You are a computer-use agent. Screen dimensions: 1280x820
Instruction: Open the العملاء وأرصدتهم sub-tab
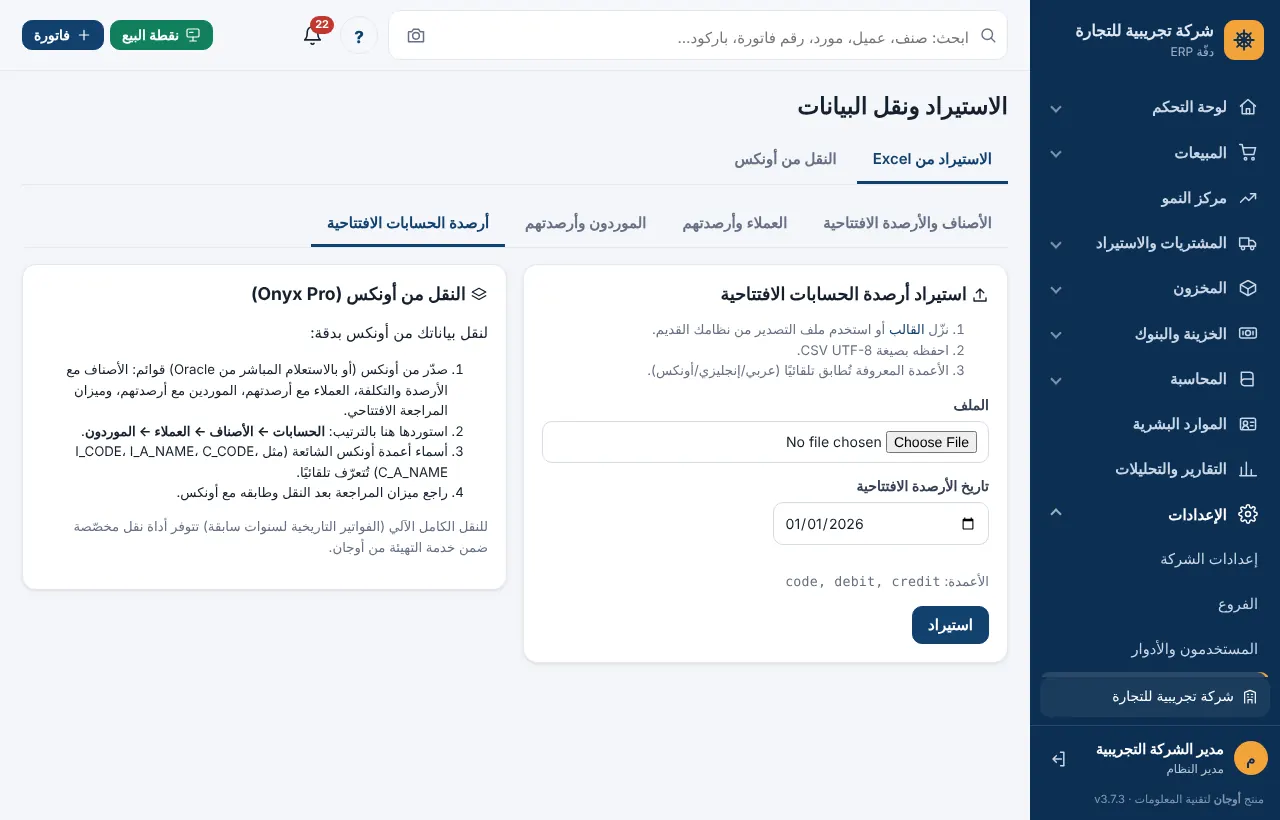click(x=735, y=223)
